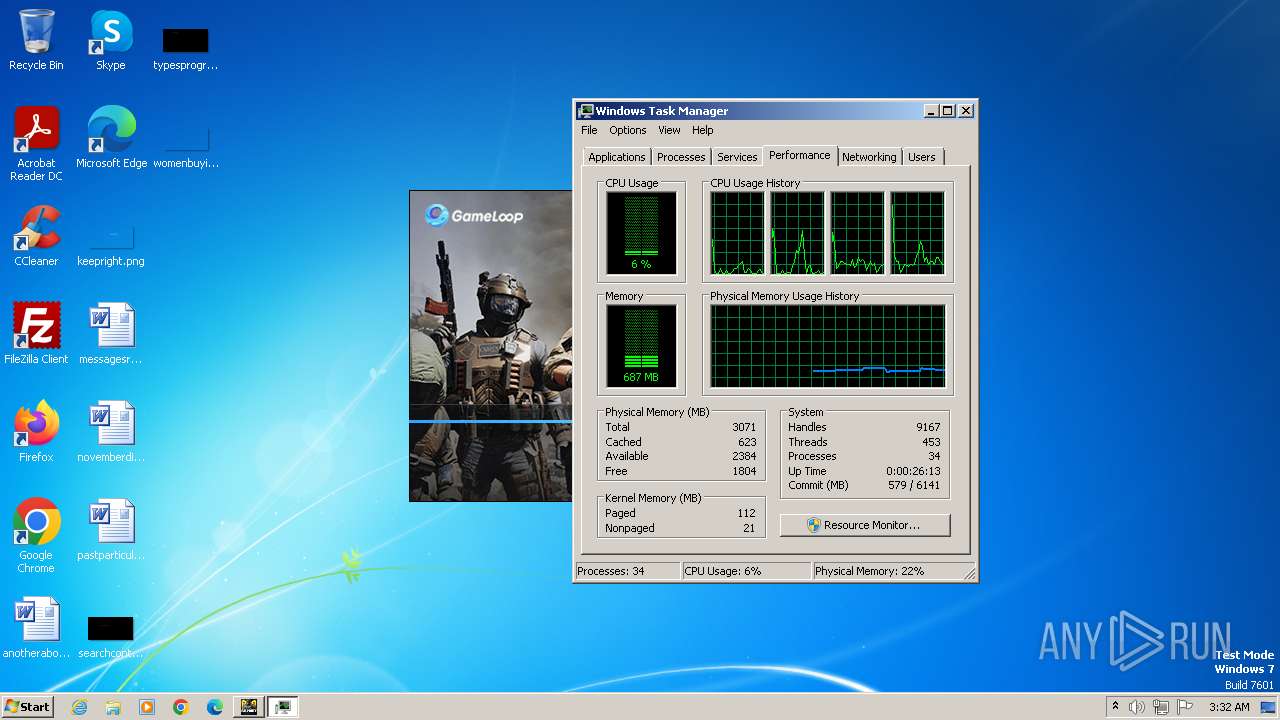Open the Microsoft Edge desktop shortcut
The width and height of the screenshot is (1280, 720).
coord(111,138)
